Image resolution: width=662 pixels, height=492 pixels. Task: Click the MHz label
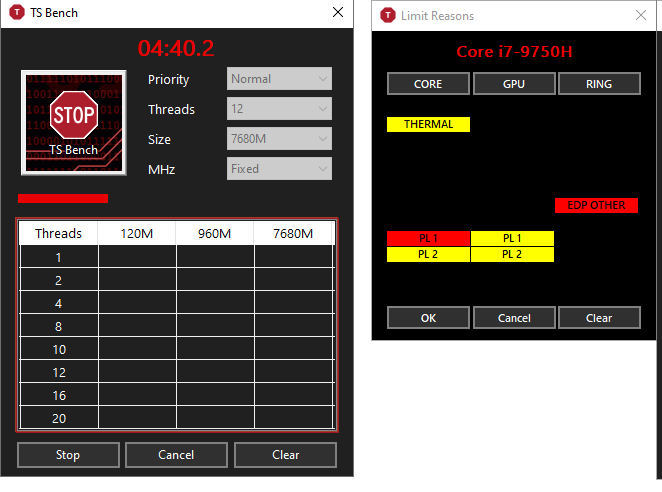coord(161,169)
